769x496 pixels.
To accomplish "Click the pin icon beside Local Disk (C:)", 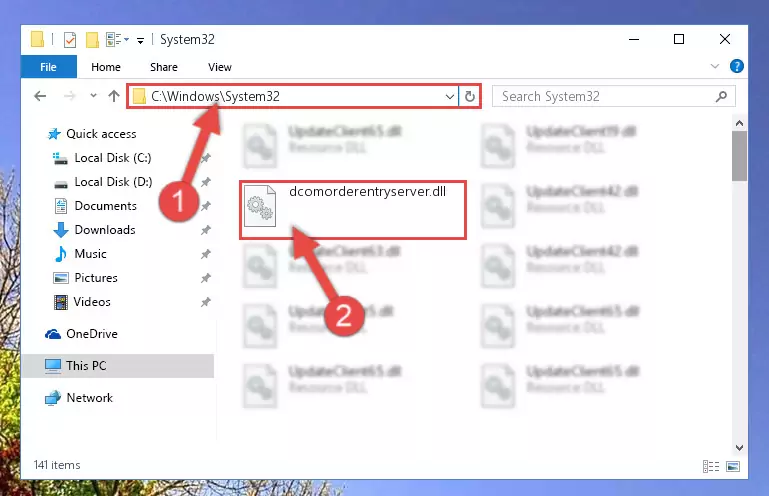I will [205, 158].
